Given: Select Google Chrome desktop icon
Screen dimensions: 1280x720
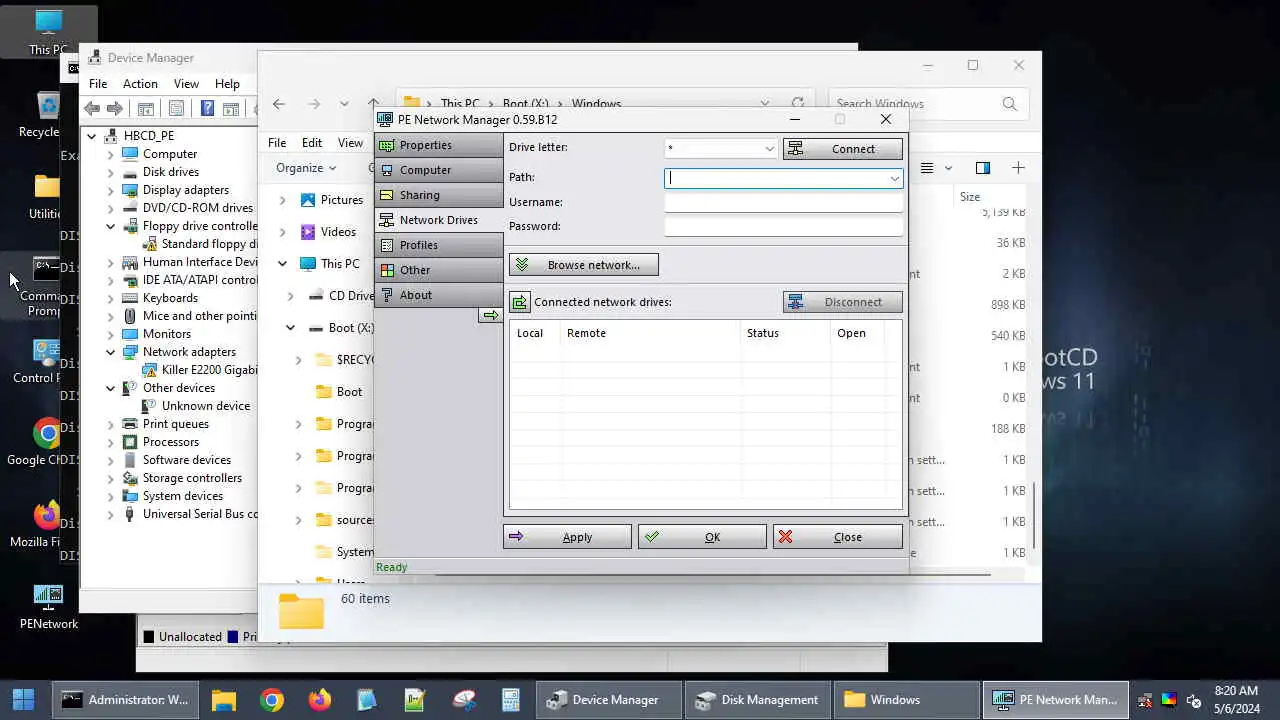Looking at the screenshot, I should point(46,443).
